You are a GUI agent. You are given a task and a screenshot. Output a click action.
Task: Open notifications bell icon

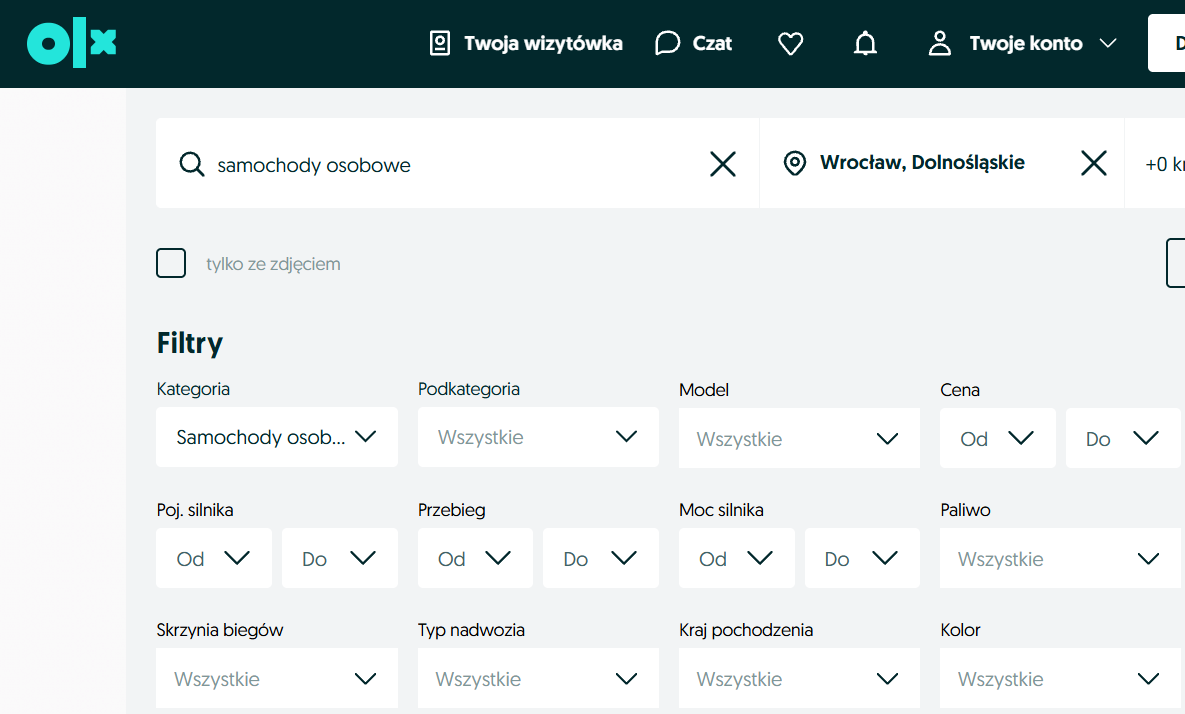pos(865,43)
